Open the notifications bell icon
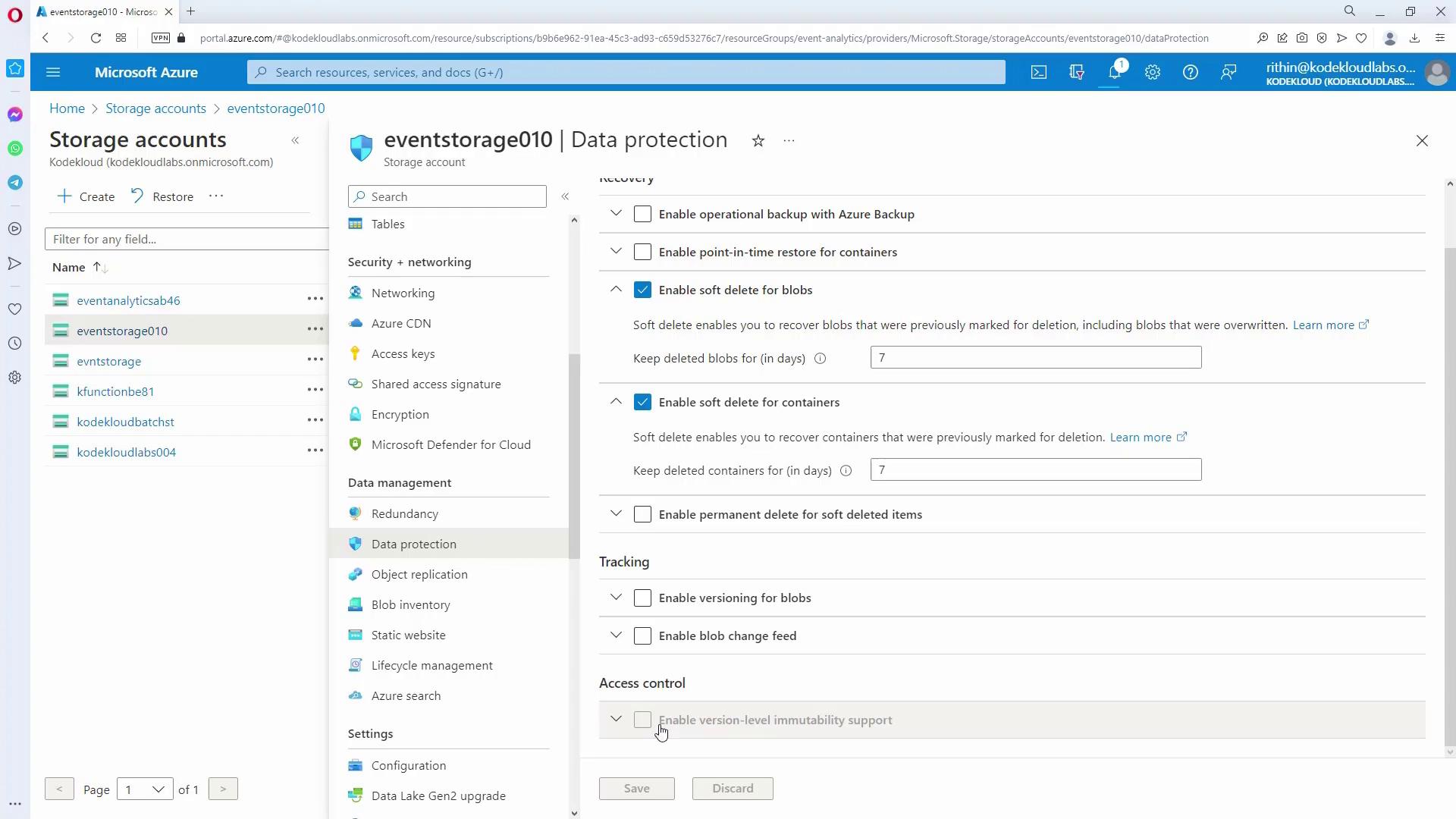Screen dimensions: 1456x819 click(1114, 72)
